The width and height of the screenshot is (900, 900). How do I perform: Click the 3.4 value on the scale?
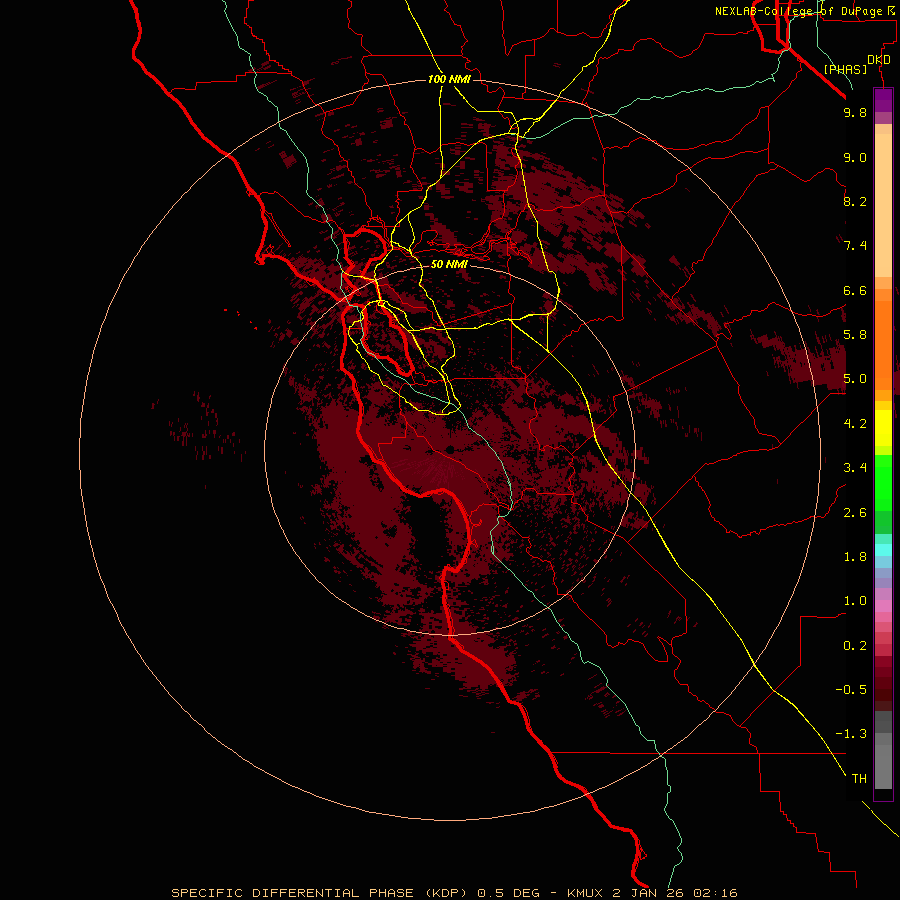(855, 468)
